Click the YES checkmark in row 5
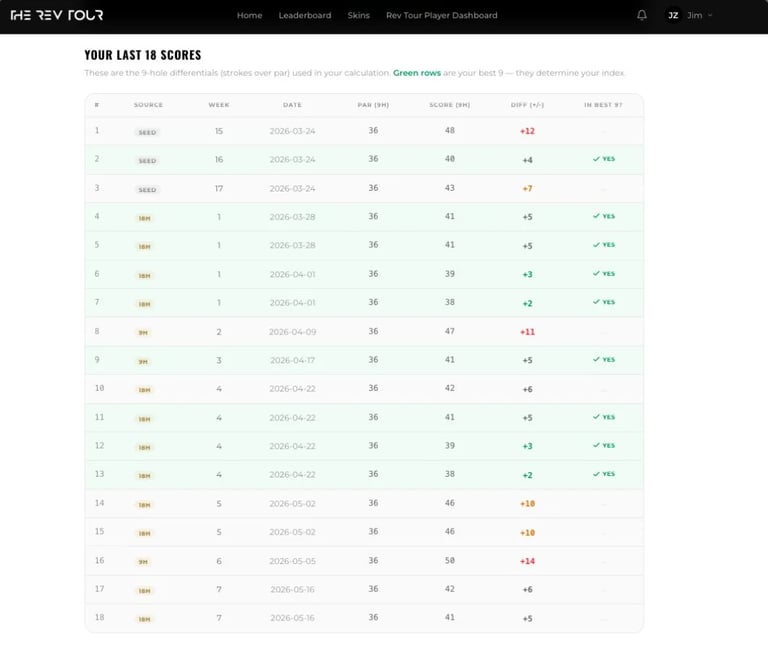Image resolution: width=768 pixels, height=650 pixels. click(x=603, y=244)
